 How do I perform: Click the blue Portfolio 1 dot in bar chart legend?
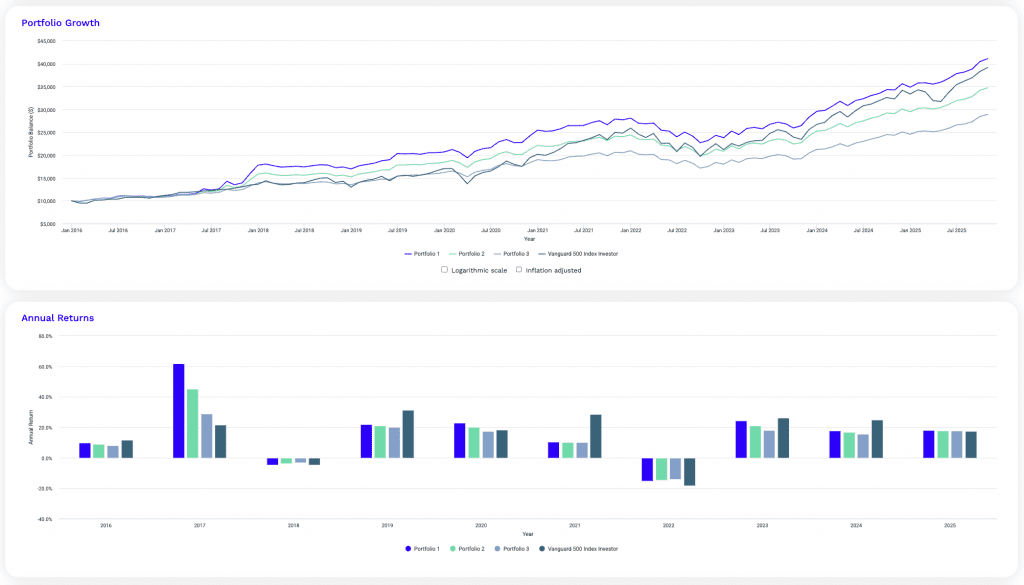(x=408, y=548)
